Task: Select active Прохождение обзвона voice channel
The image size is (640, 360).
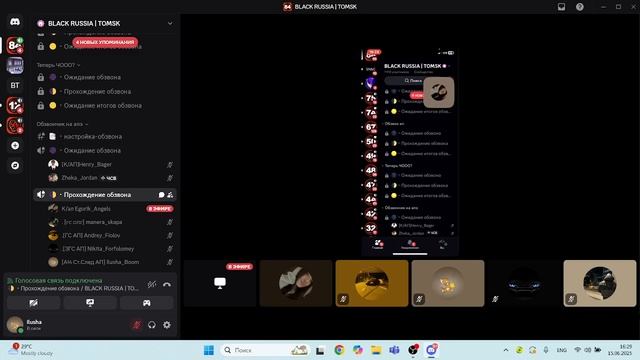Action: point(105,195)
